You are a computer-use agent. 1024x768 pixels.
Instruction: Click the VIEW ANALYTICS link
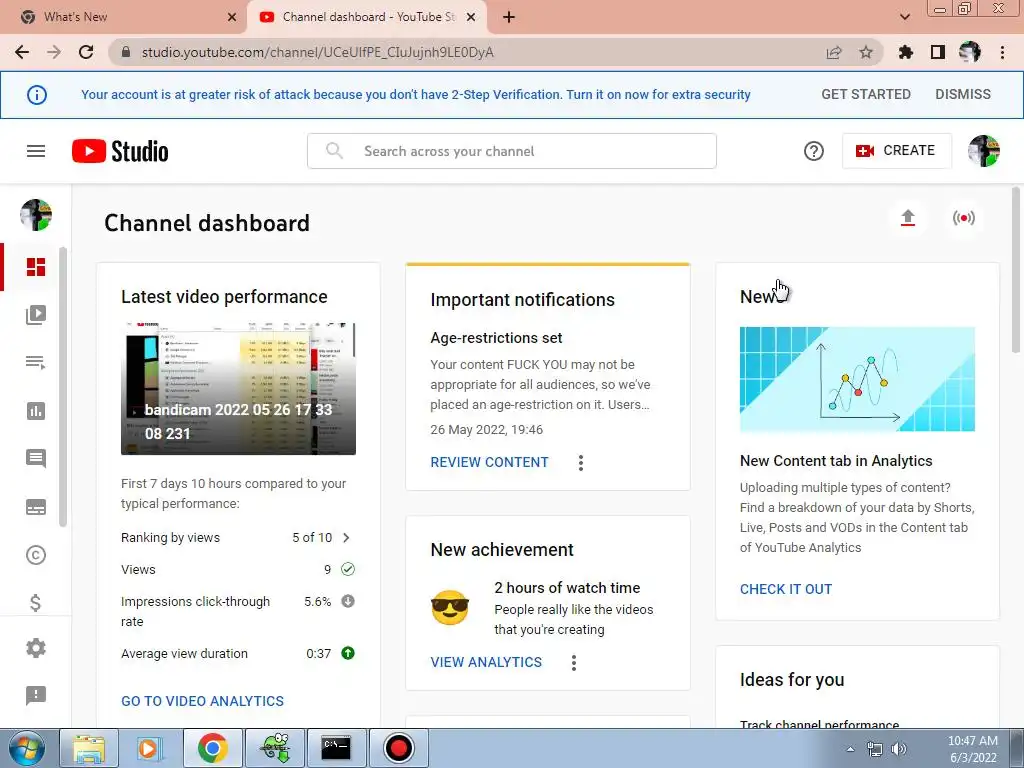click(486, 662)
